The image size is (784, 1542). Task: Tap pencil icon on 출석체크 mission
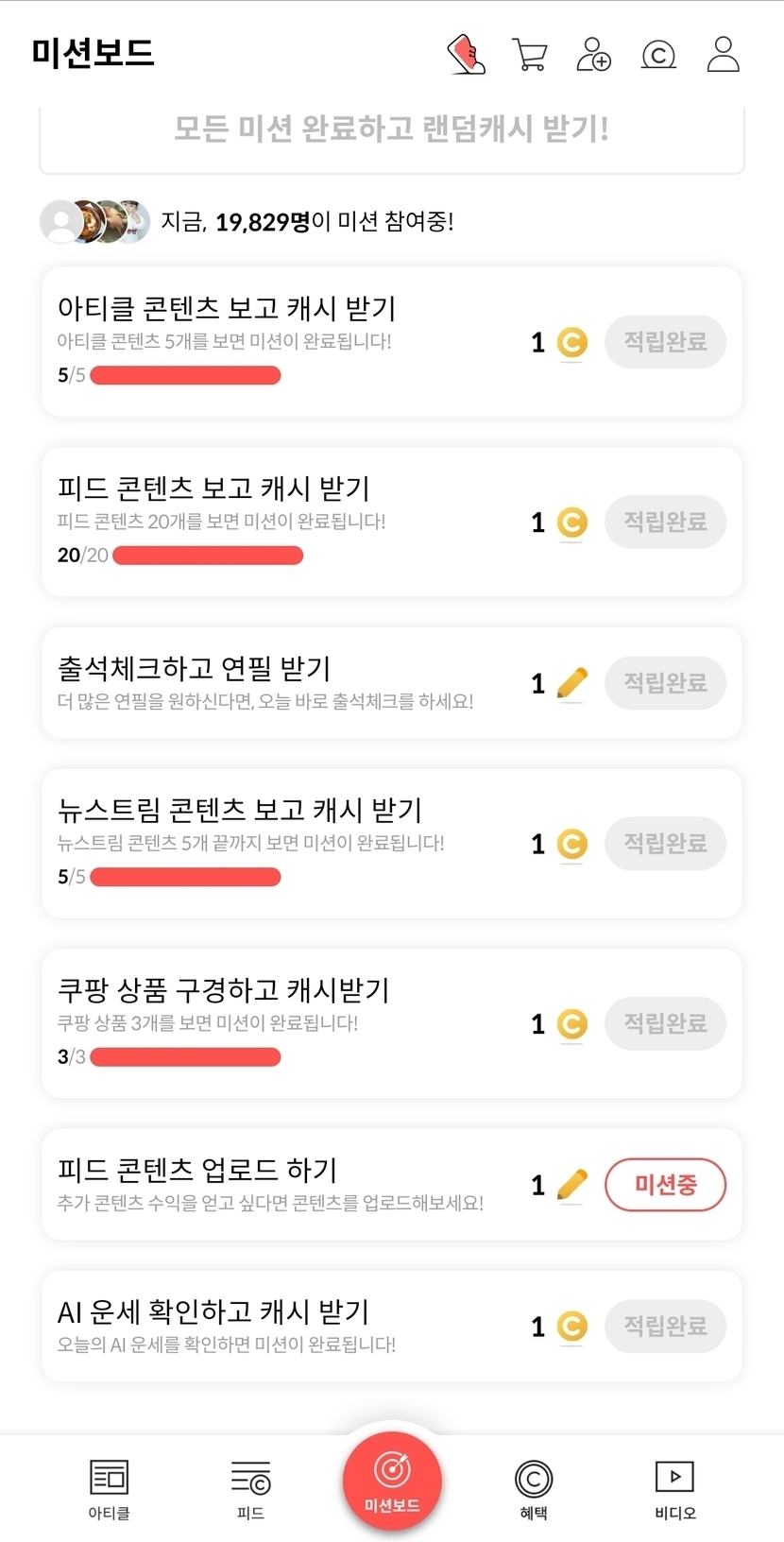(571, 683)
